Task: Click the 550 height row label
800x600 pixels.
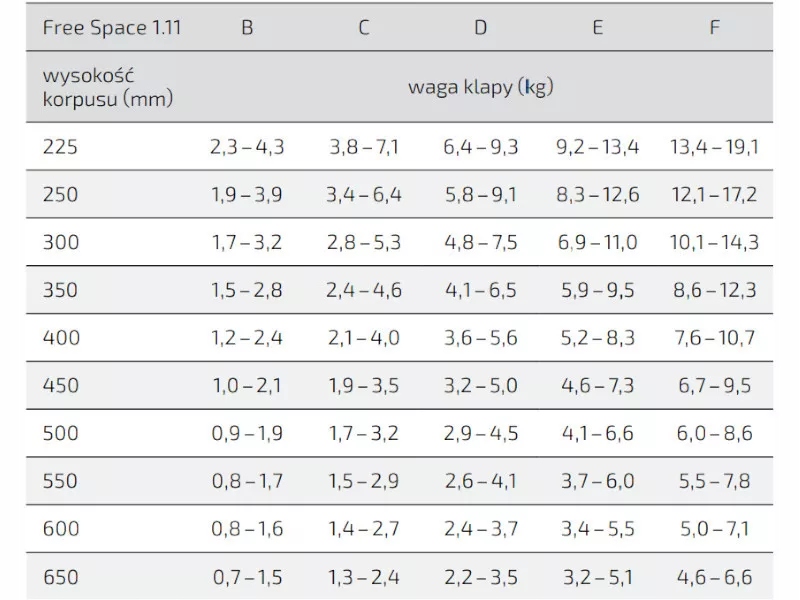Action: point(59,482)
